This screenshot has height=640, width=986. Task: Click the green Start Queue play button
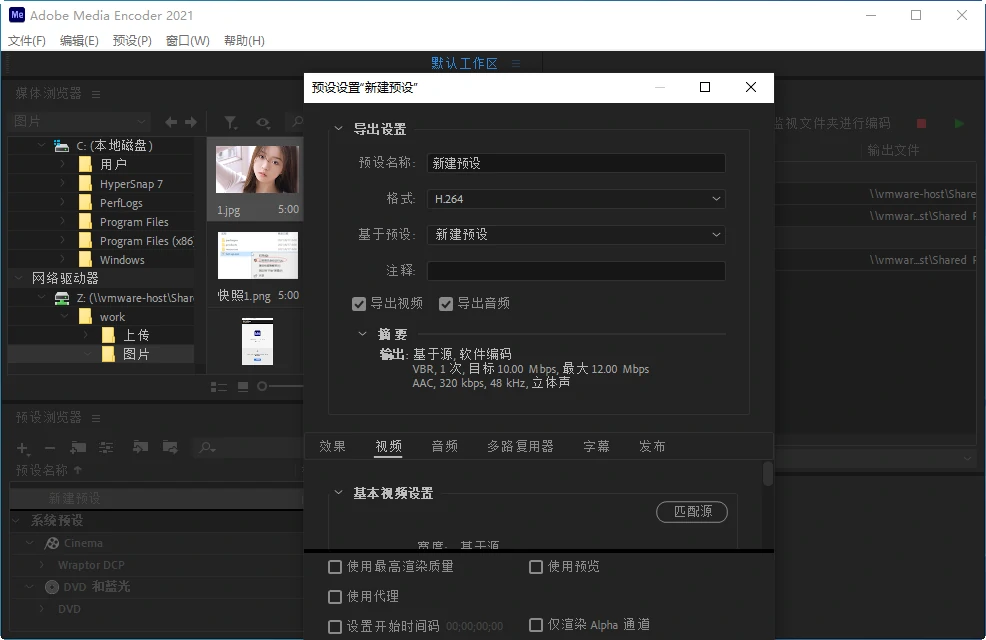(x=959, y=123)
